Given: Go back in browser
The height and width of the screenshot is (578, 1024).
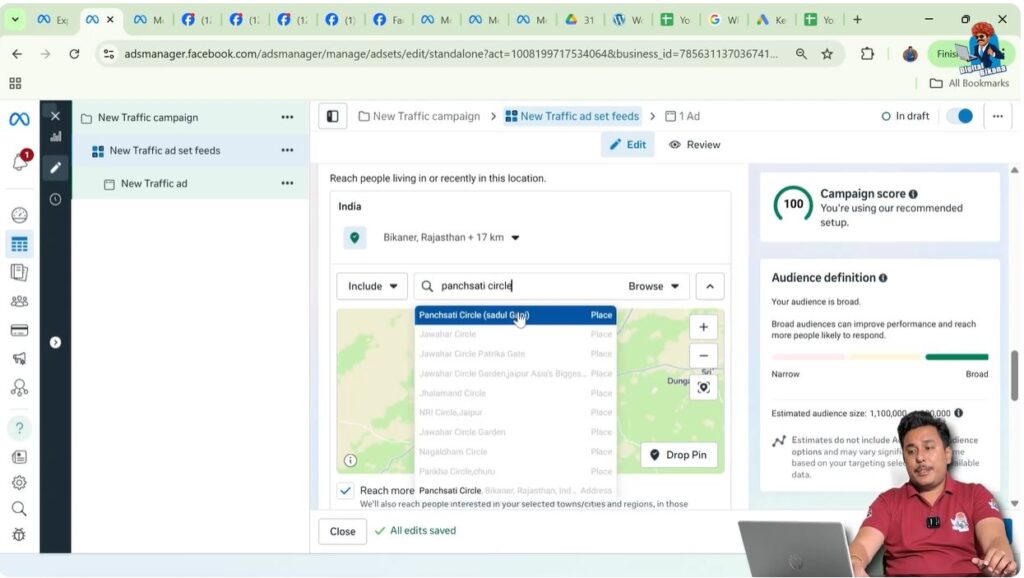Looking at the screenshot, I should pos(17,54).
